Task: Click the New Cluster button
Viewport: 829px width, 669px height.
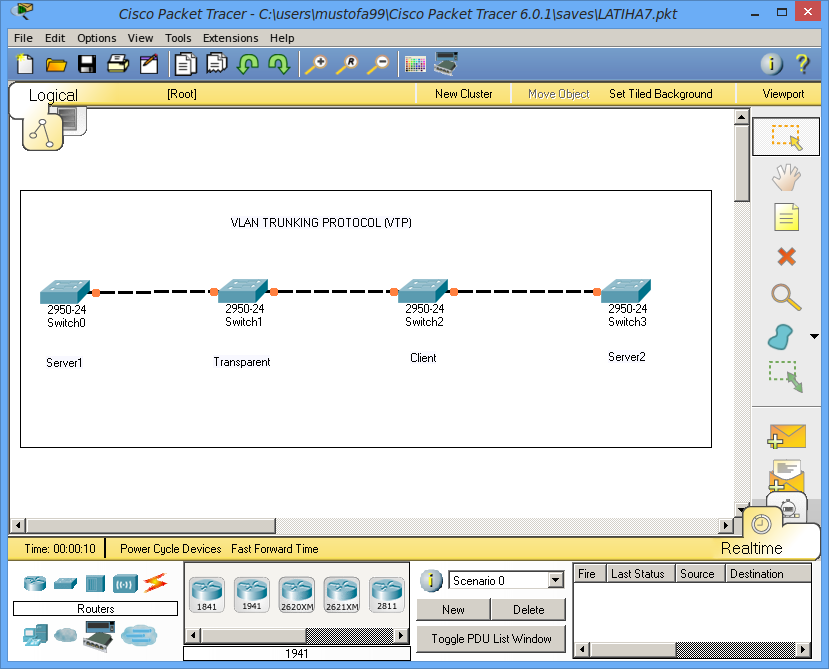Action: pyautogui.click(x=464, y=94)
